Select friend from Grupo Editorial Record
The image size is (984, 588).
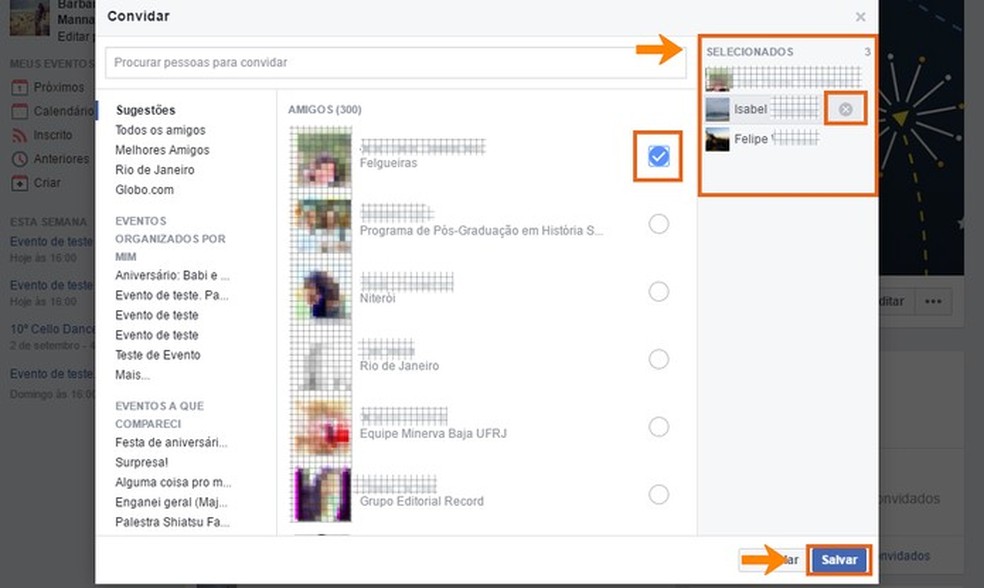pyautogui.click(x=658, y=494)
